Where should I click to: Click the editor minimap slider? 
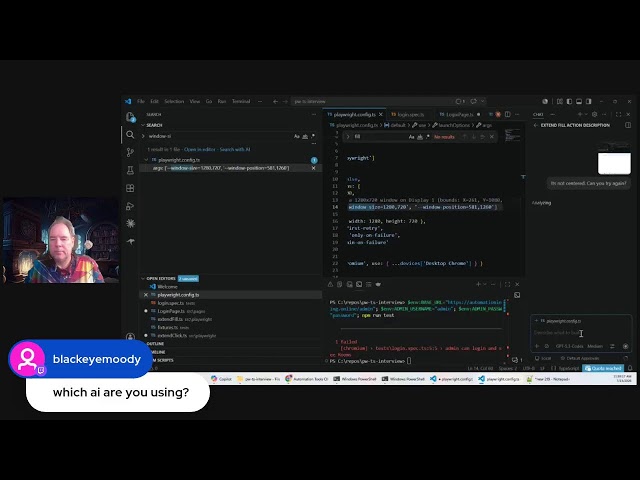pos(512,135)
